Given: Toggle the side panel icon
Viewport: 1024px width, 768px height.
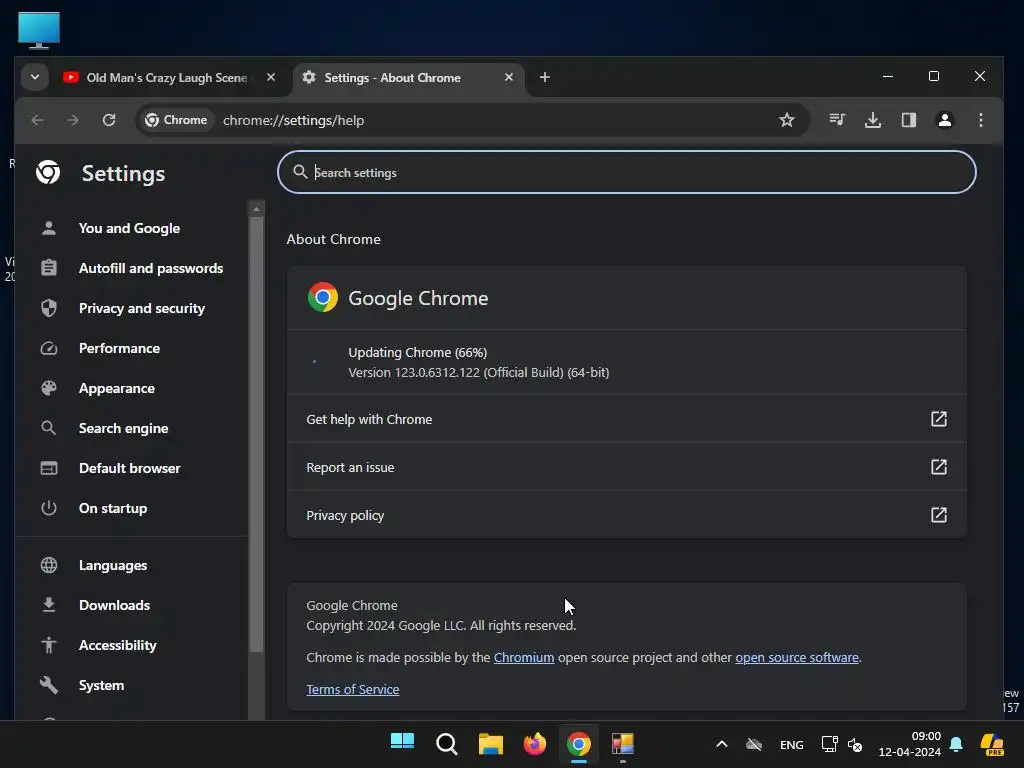Looking at the screenshot, I should tap(909, 120).
